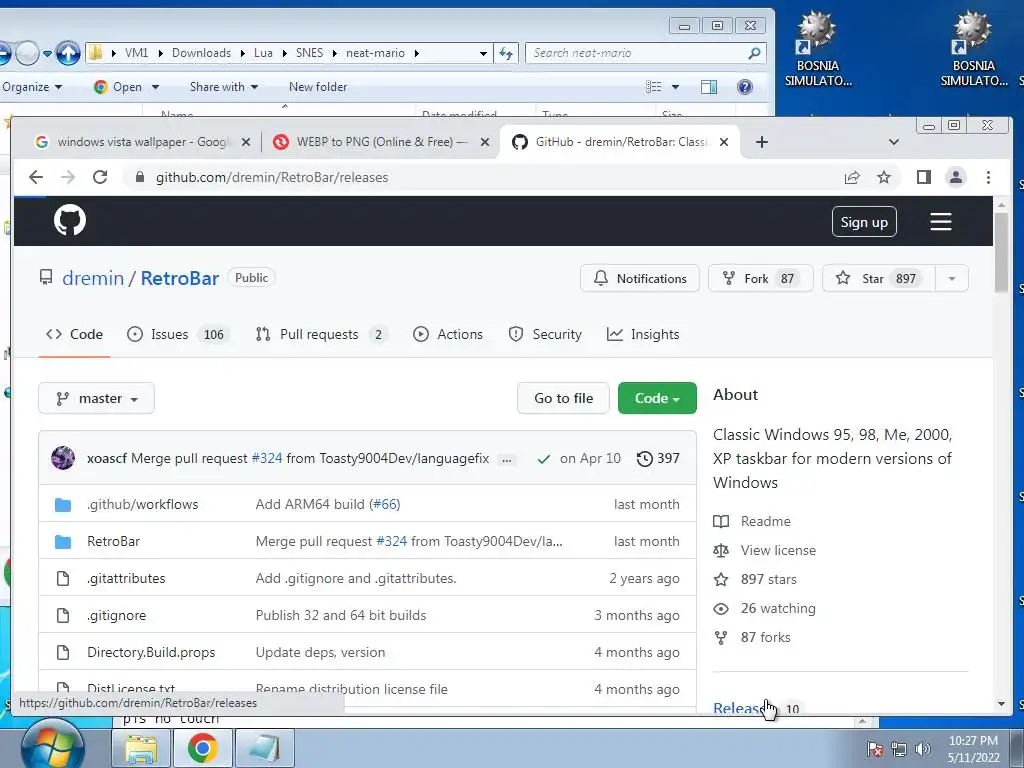Open Chrome three-dot menu

coord(988,177)
